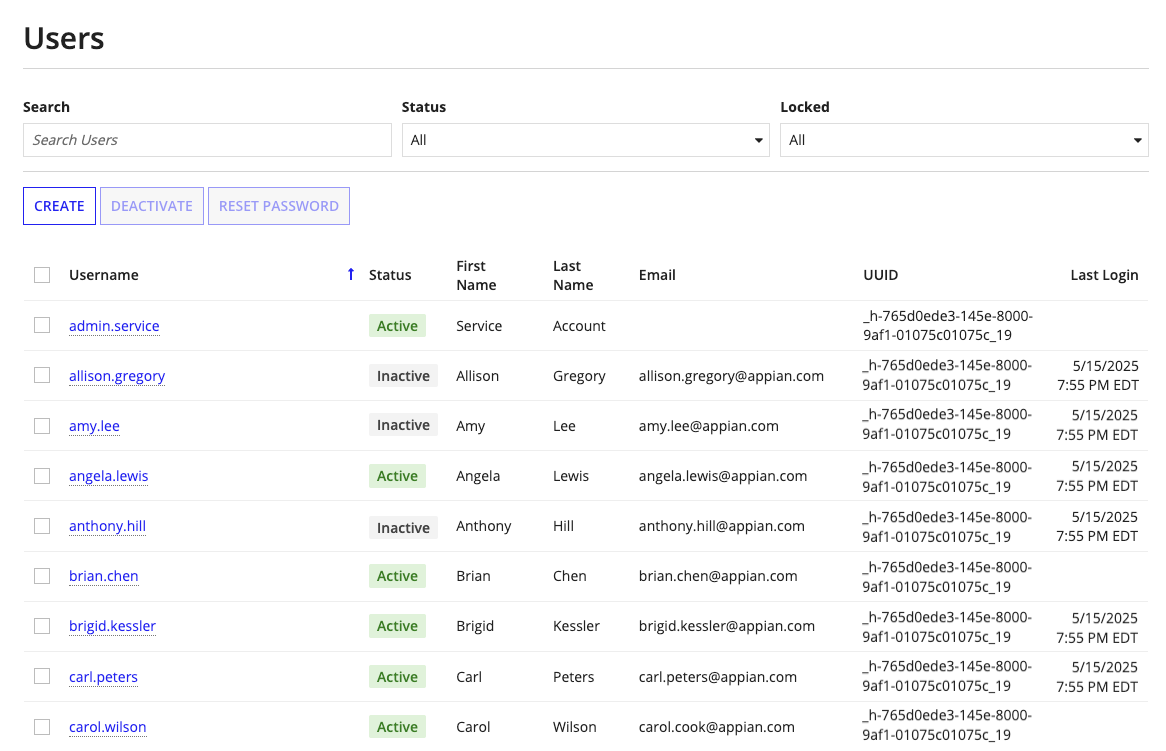Open the brigid.kessler user link

(x=112, y=626)
